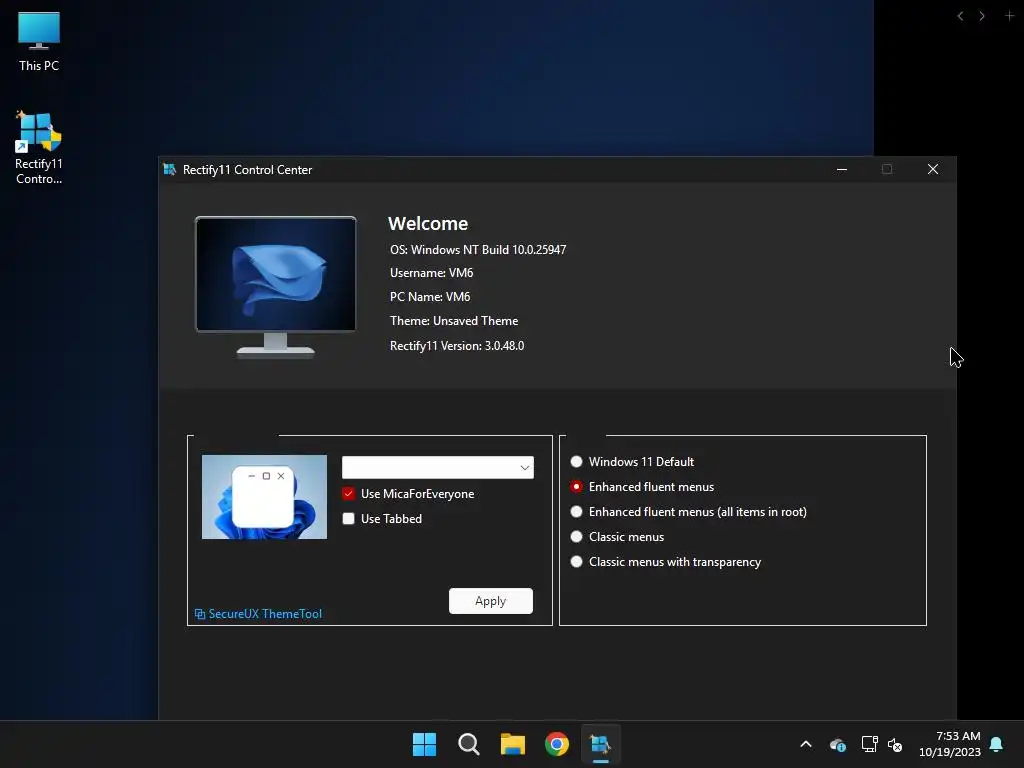Launch File Explorer from the taskbar
1024x768 pixels.
coord(513,744)
